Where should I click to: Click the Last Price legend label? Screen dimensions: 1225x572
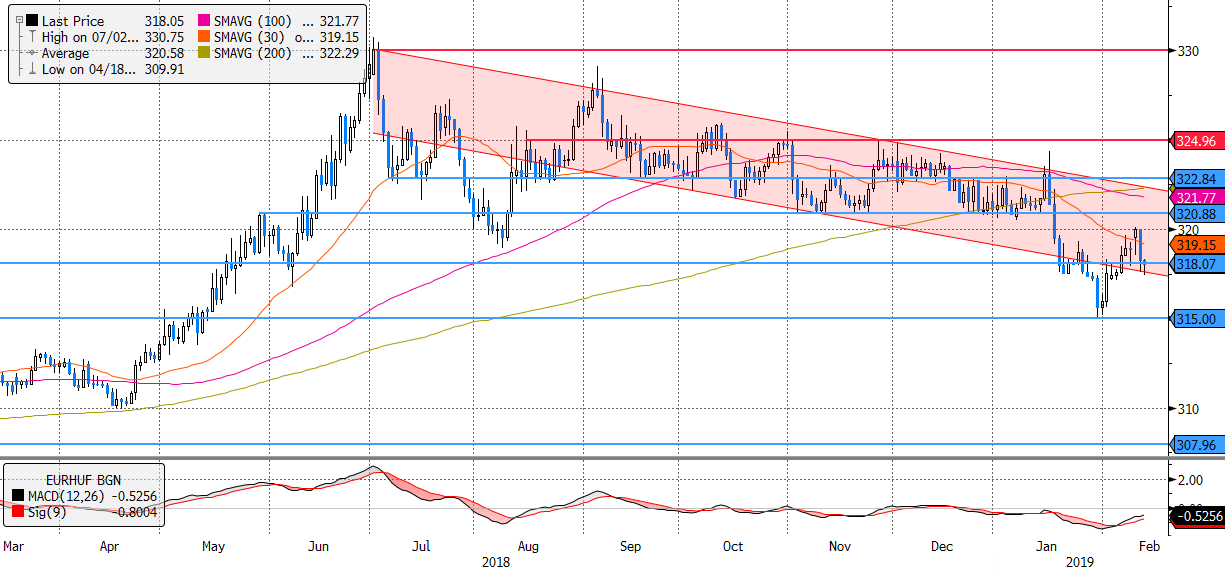(x=74, y=20)
